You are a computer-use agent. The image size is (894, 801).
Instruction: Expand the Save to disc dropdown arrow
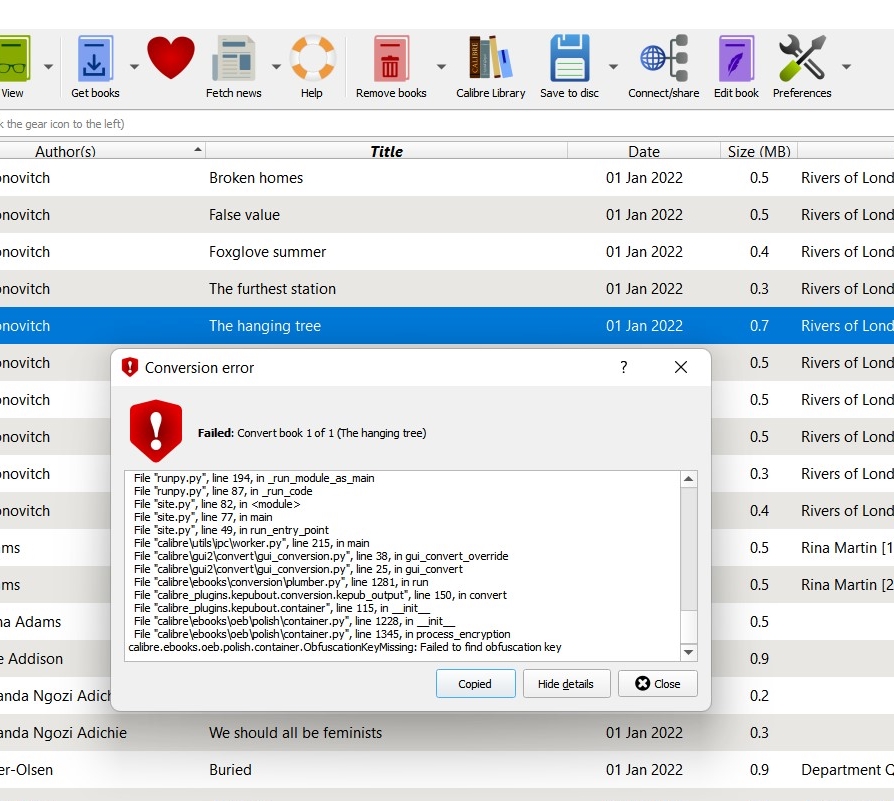point(613,67)
